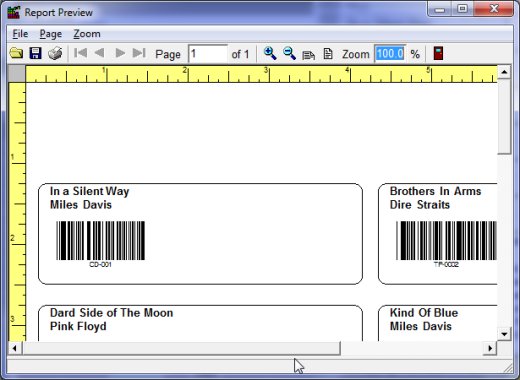Click the Print icon in toolbar

[55, 53]
